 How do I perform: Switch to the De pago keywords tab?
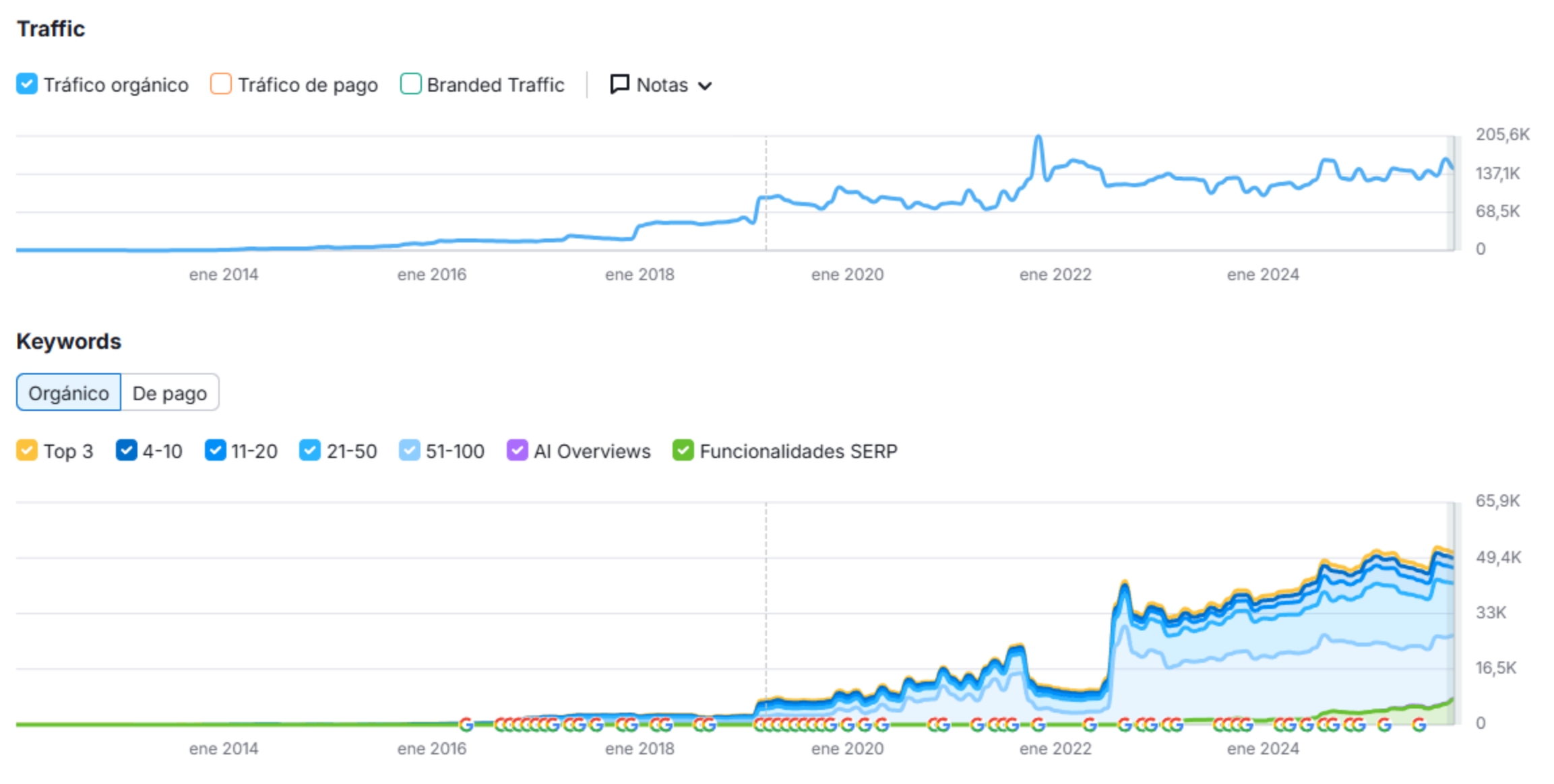[x=170, y=393]
